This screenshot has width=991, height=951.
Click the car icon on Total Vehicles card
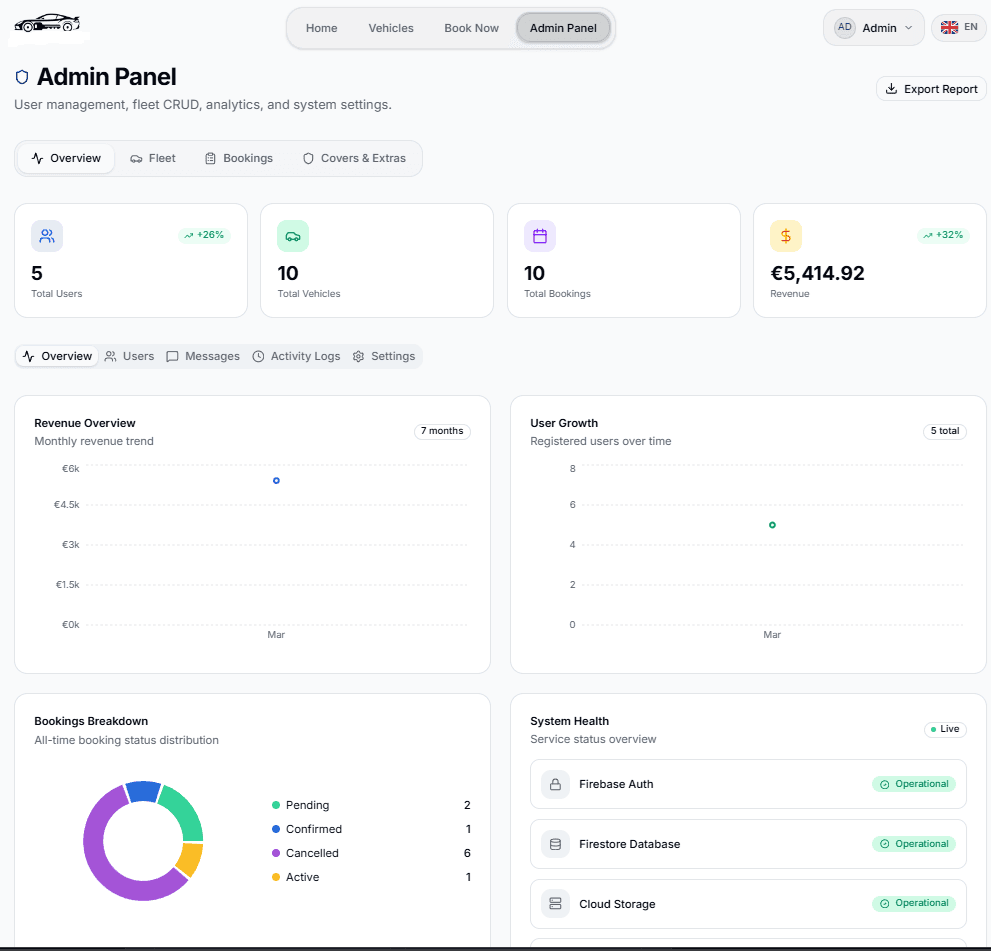coord(293,235)
